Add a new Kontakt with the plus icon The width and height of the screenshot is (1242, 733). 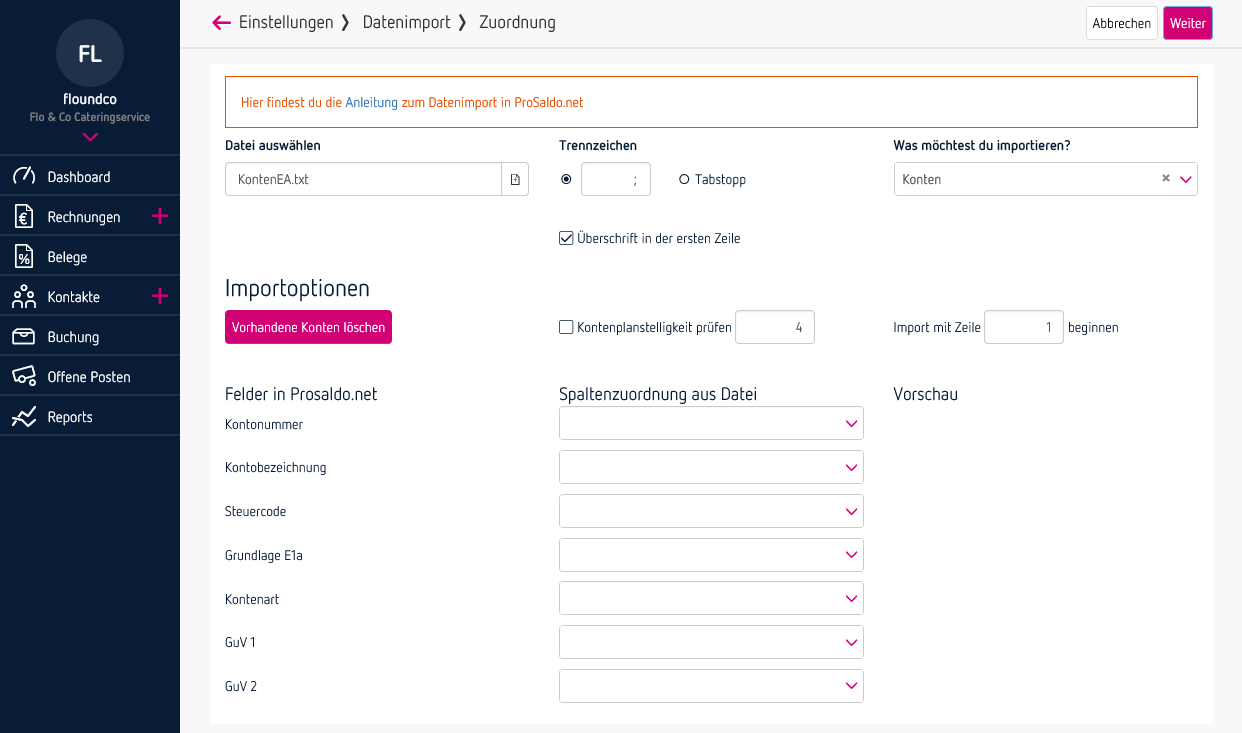[x=160, y=295]
